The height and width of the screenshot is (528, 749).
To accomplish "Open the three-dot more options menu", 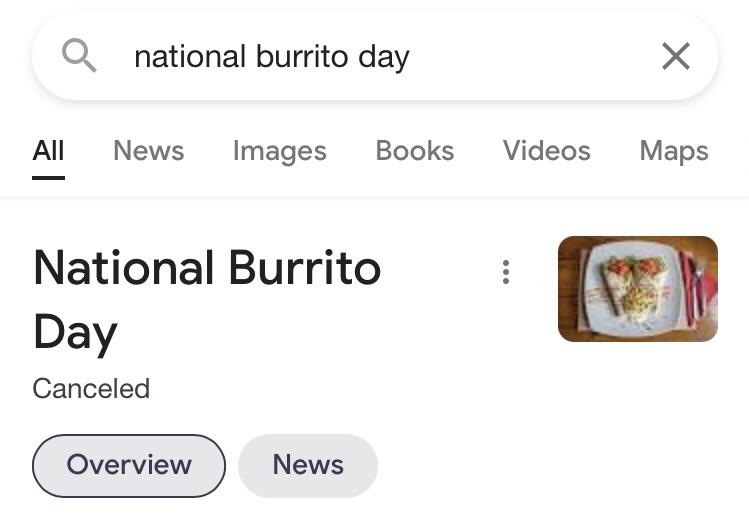I will [506, 272].
